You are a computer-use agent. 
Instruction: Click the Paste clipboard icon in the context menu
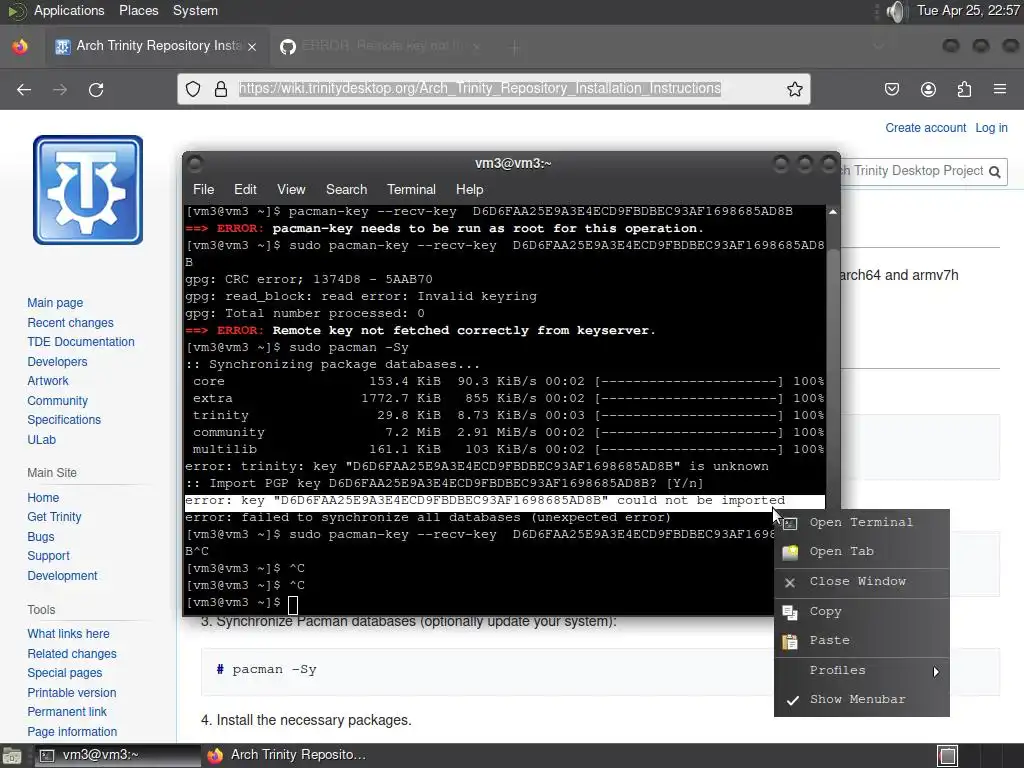(x=790, y=642)
